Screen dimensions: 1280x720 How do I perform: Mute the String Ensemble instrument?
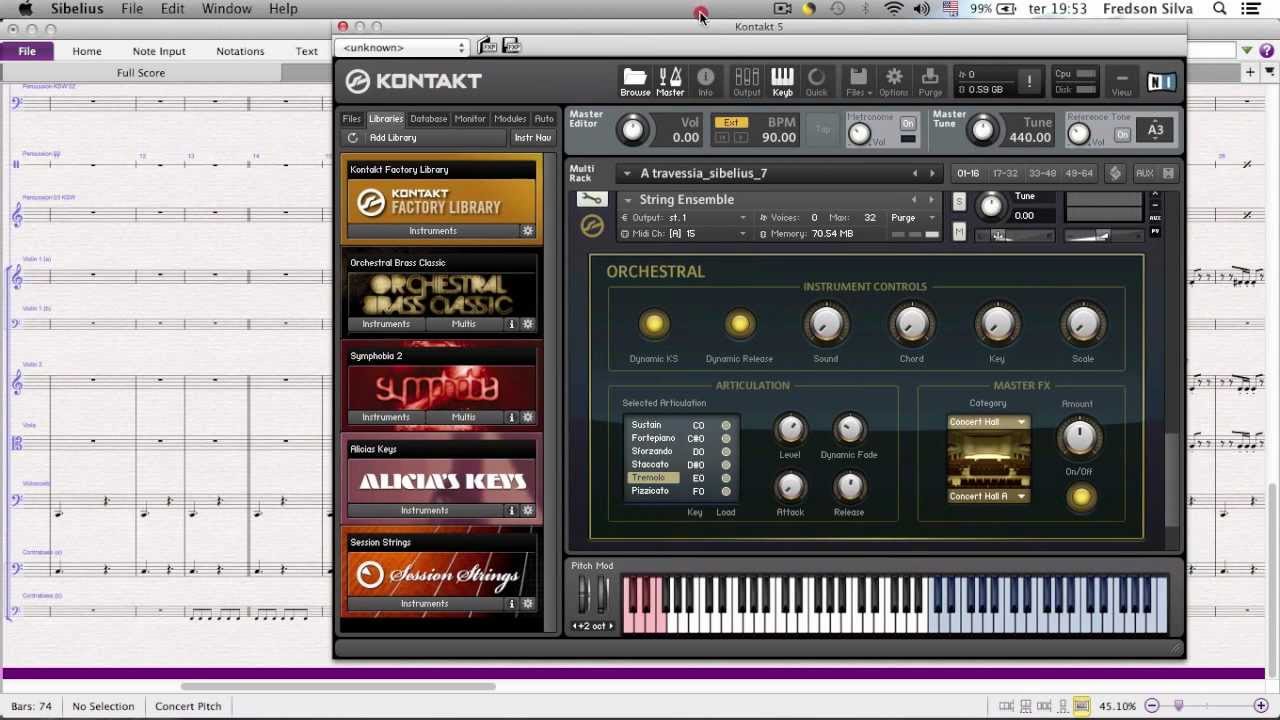tap(959, 233)
